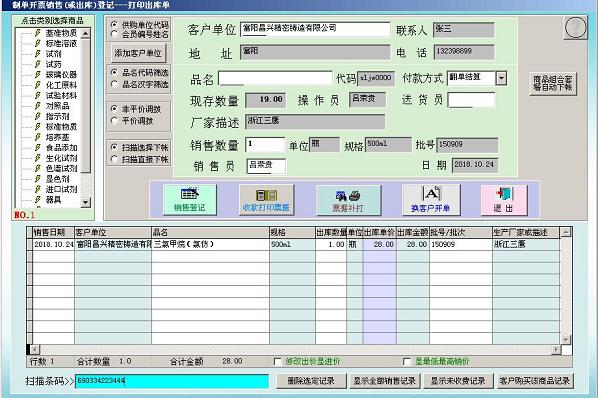Click the 送货员 delivery person field
This screenshot has width=598, height=398.
(x=471, y=100)
